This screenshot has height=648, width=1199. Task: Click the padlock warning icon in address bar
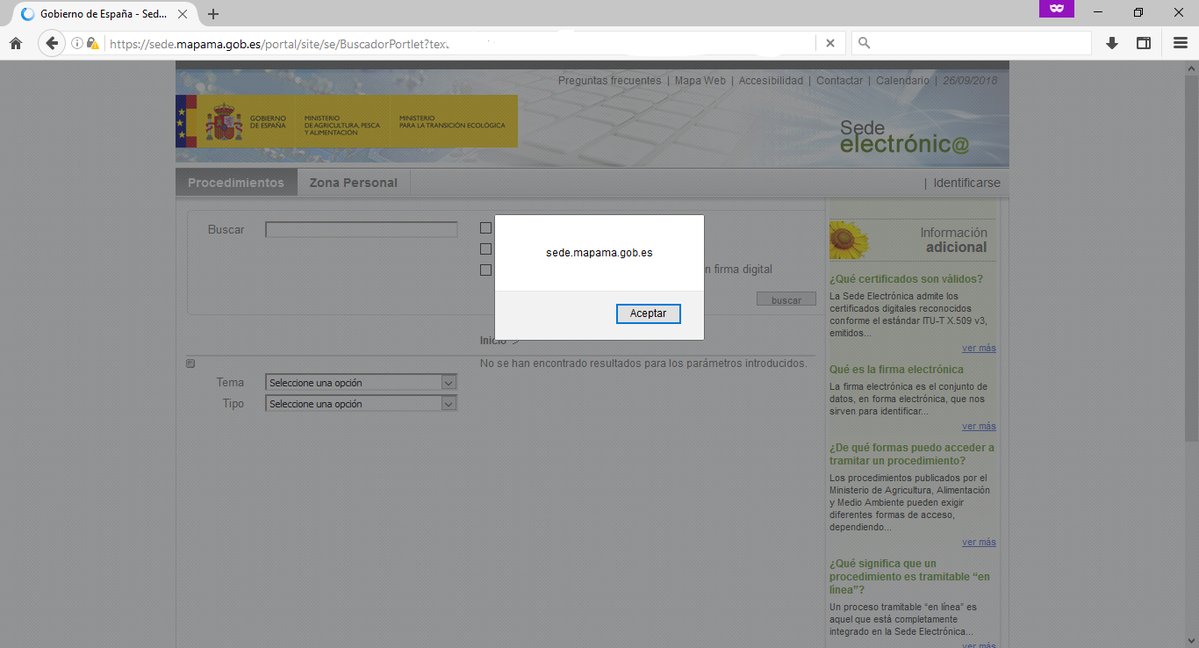pos(93,43)
